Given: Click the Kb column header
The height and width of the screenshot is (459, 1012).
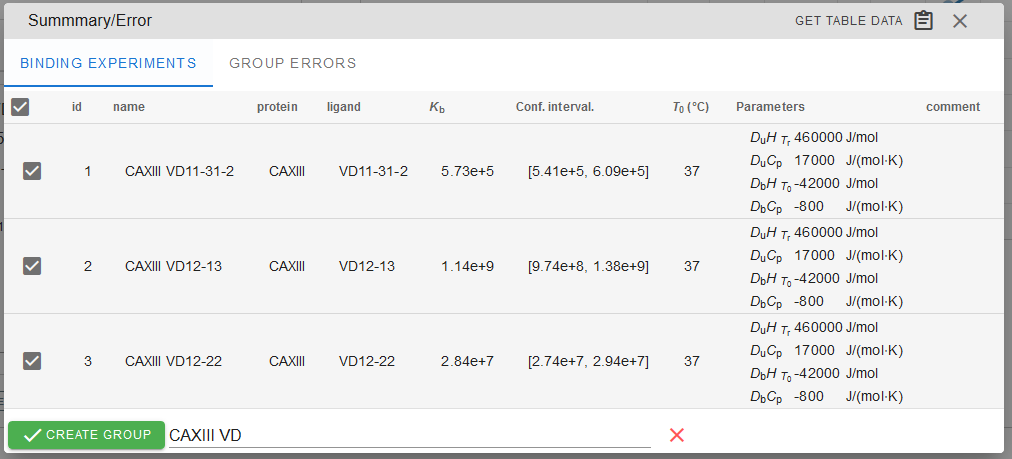Looking at the screenshot, I should point(437,107).
